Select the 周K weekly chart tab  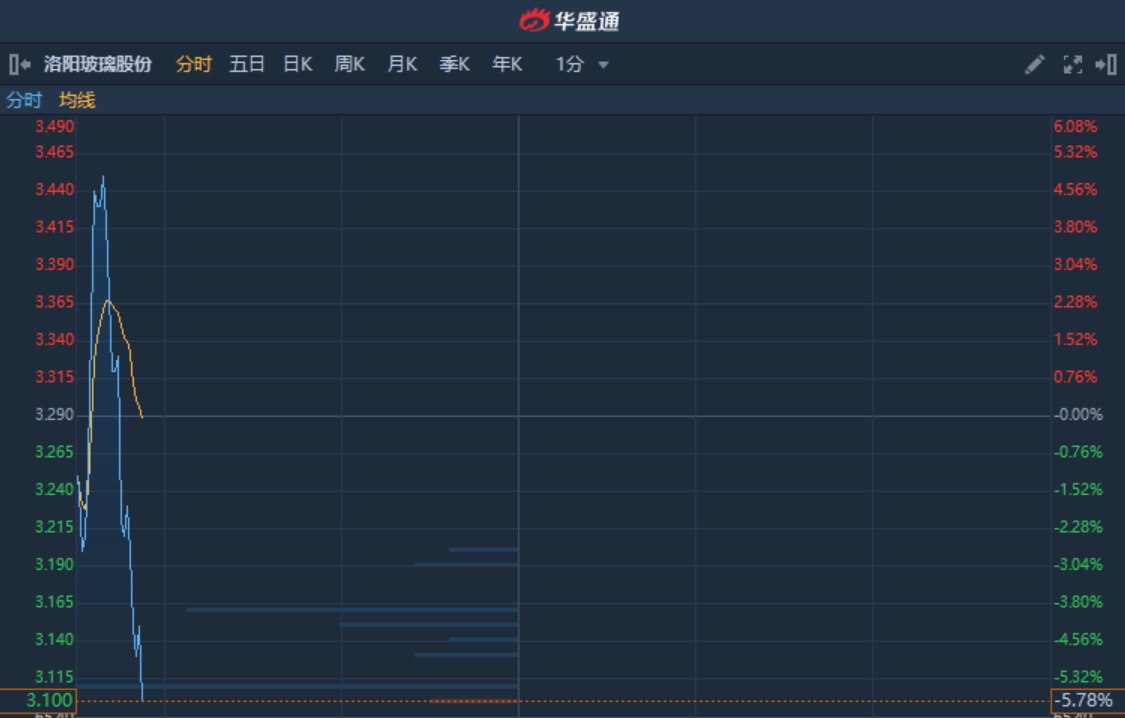click(x=350, y=65)
